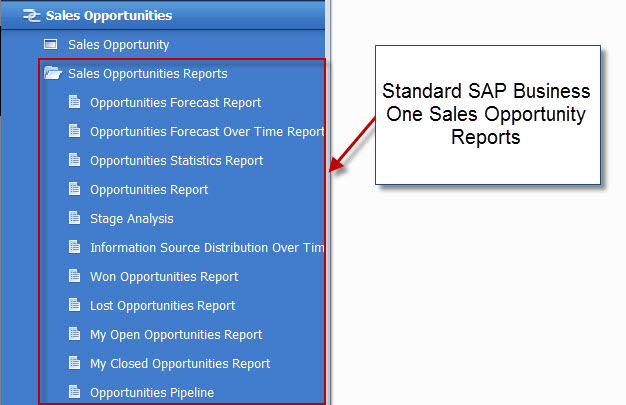Launch the Opportunities Report item

[x=149, y=190]
